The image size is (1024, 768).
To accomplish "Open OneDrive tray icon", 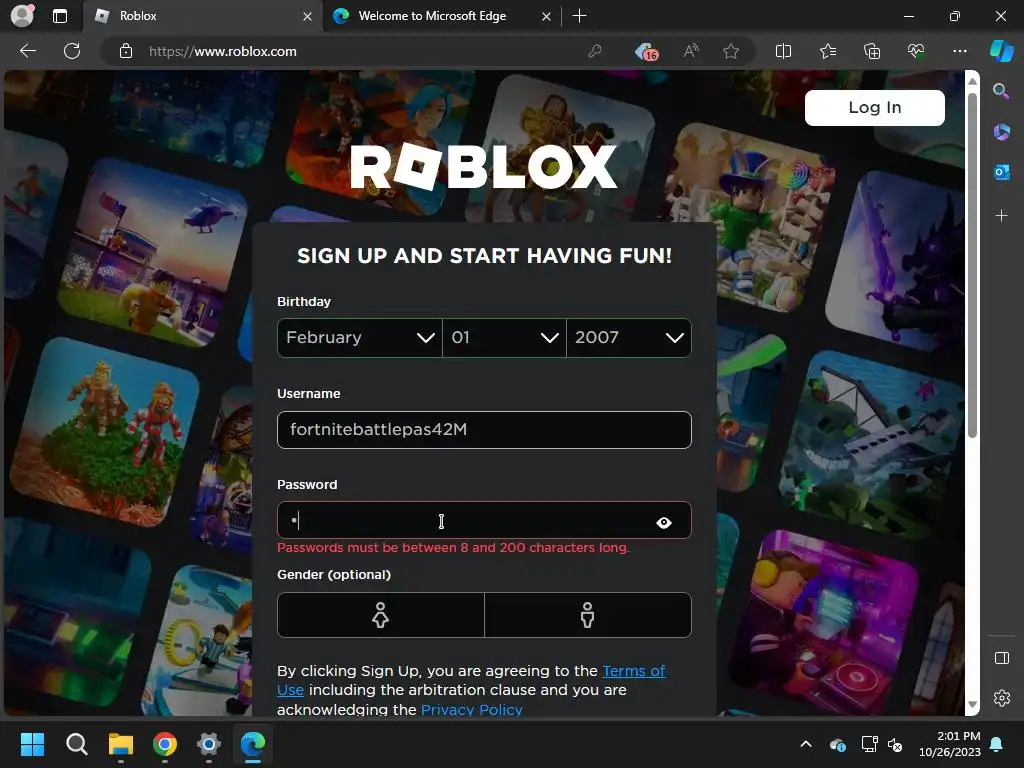I will point(838,744).
